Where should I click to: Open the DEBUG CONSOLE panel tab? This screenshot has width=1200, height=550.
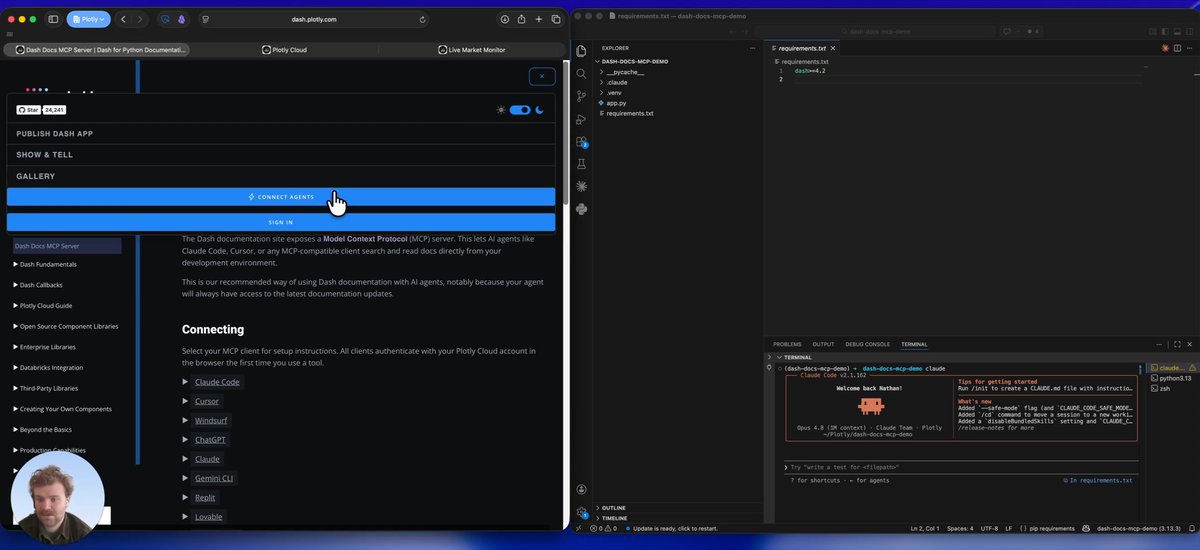867,344
